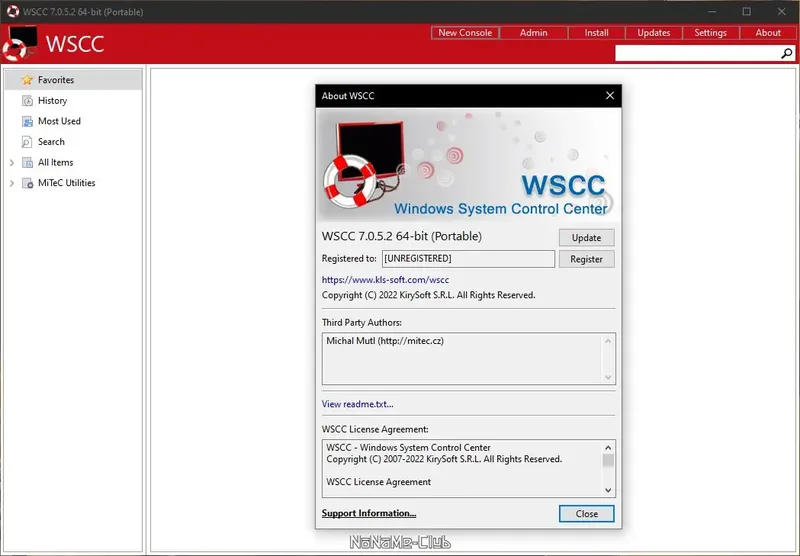Viewport: 800px width, 556px height.
Task: Select the Search magnifier icon in sidebar
Action: pyautogui.click(x=27, y=142)
